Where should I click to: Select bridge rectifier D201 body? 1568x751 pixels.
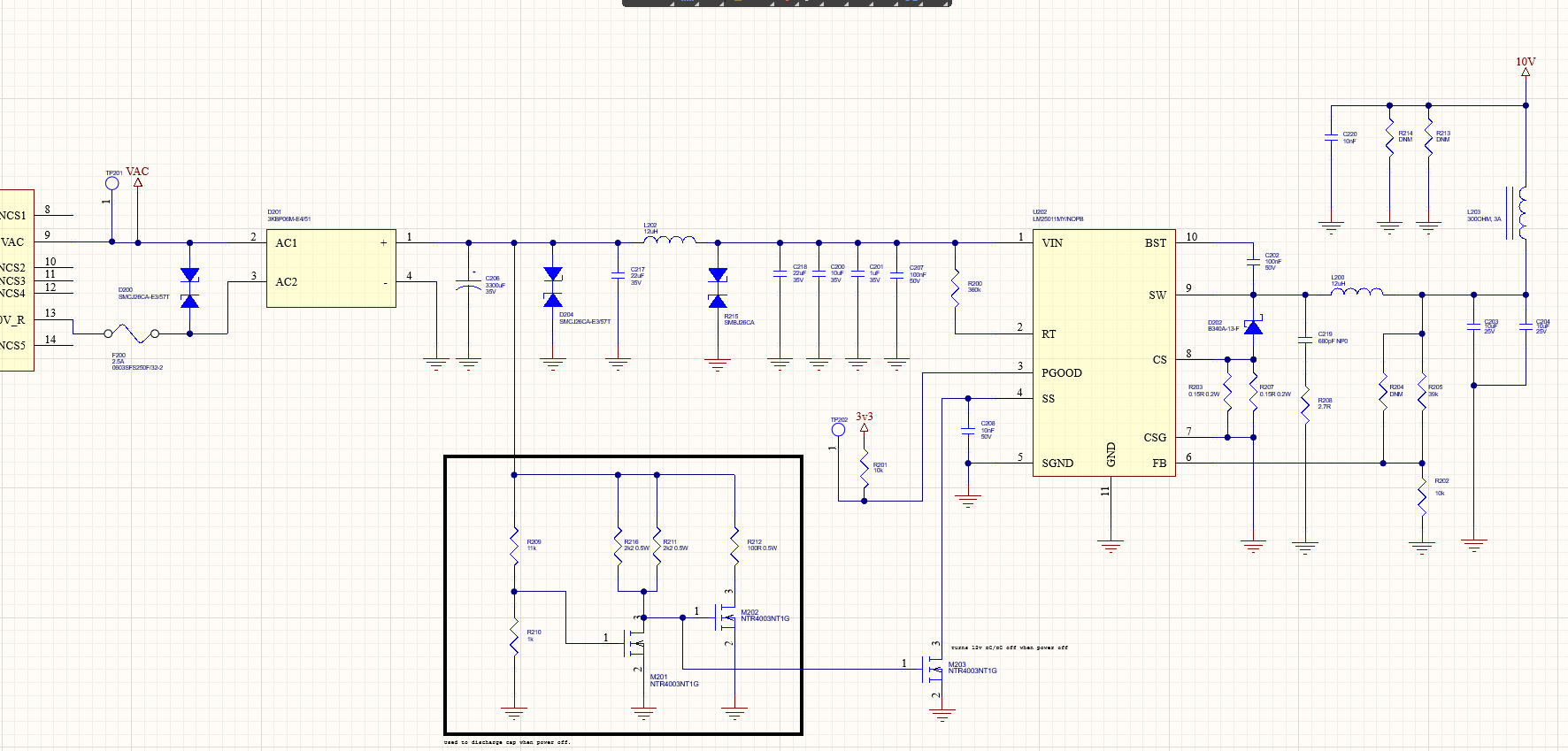(331, 268)
